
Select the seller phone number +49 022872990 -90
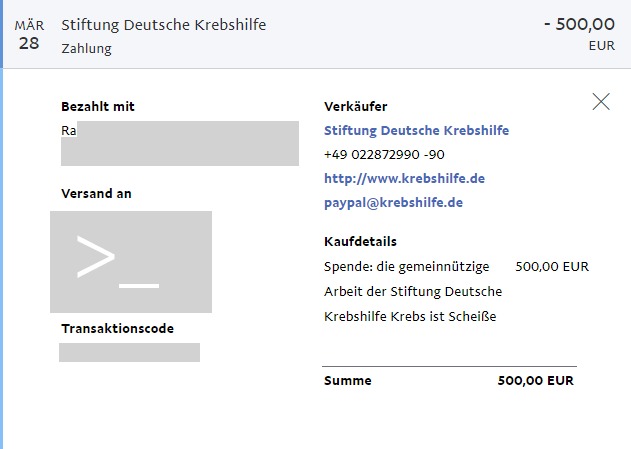coord(384,154)
